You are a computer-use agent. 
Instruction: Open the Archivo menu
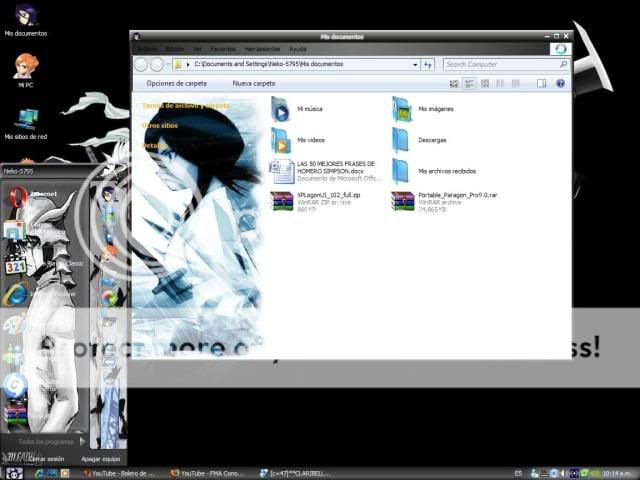(147, 49)
